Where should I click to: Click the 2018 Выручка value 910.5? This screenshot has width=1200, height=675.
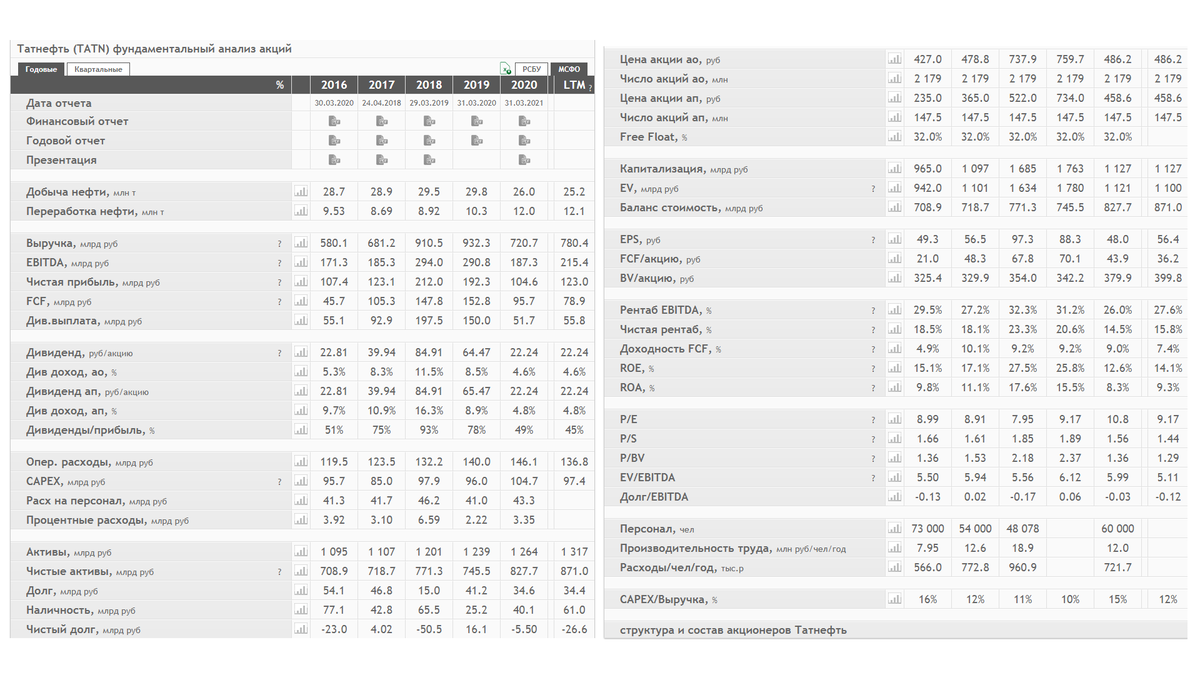tap(429, 243)
